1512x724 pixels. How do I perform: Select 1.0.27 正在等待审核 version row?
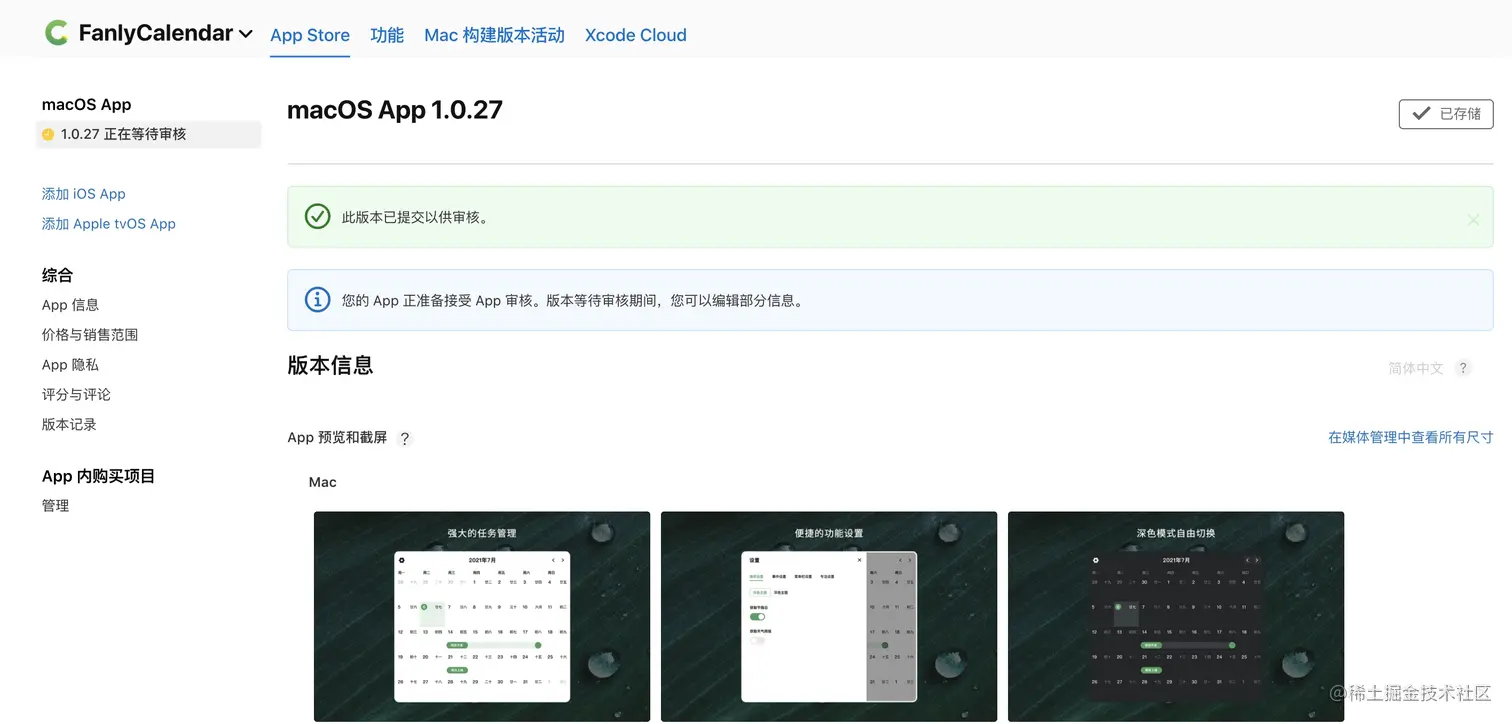[x=148, y=134]
